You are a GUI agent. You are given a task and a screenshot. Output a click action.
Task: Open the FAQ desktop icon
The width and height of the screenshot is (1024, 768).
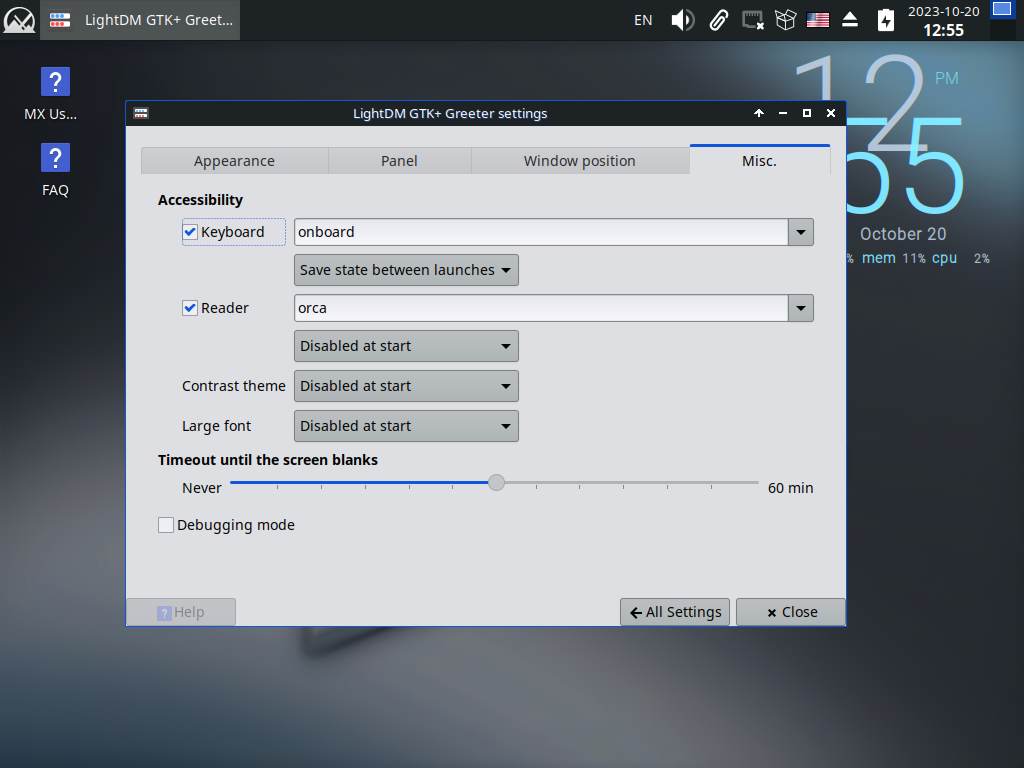[55, 170]
